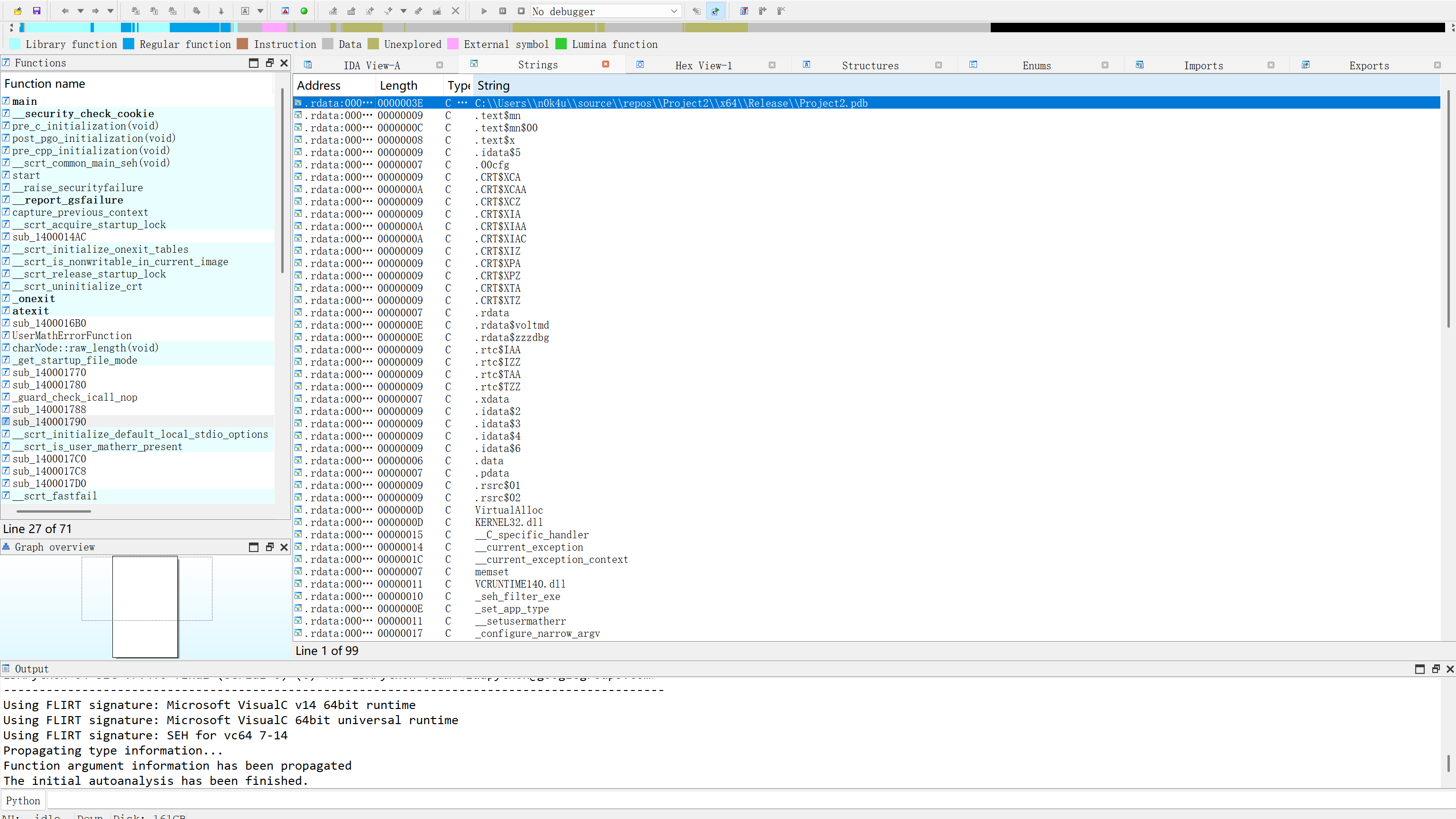Sort by the String column header
This screenshot has height=819, width=1456.
(956, 85)
